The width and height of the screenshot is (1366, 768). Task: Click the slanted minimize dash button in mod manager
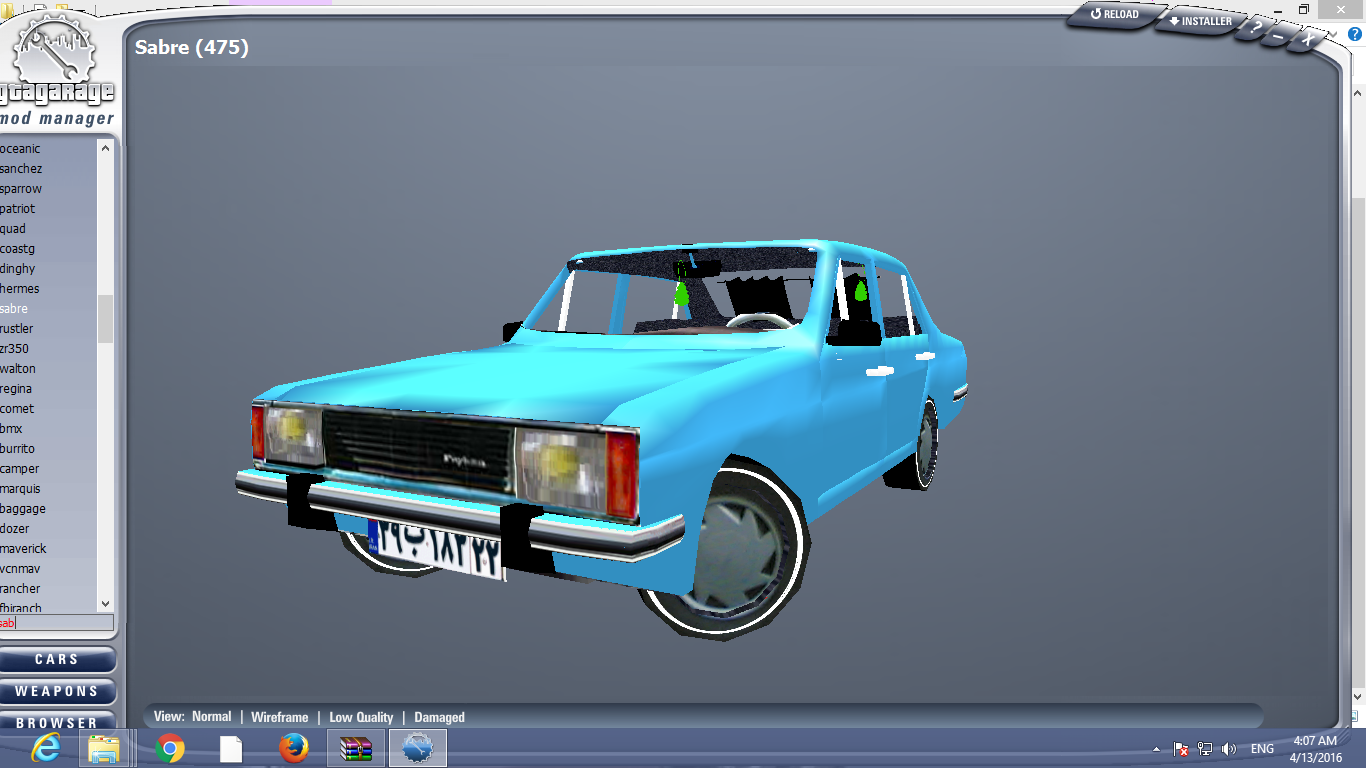(x=1280, y=36)
